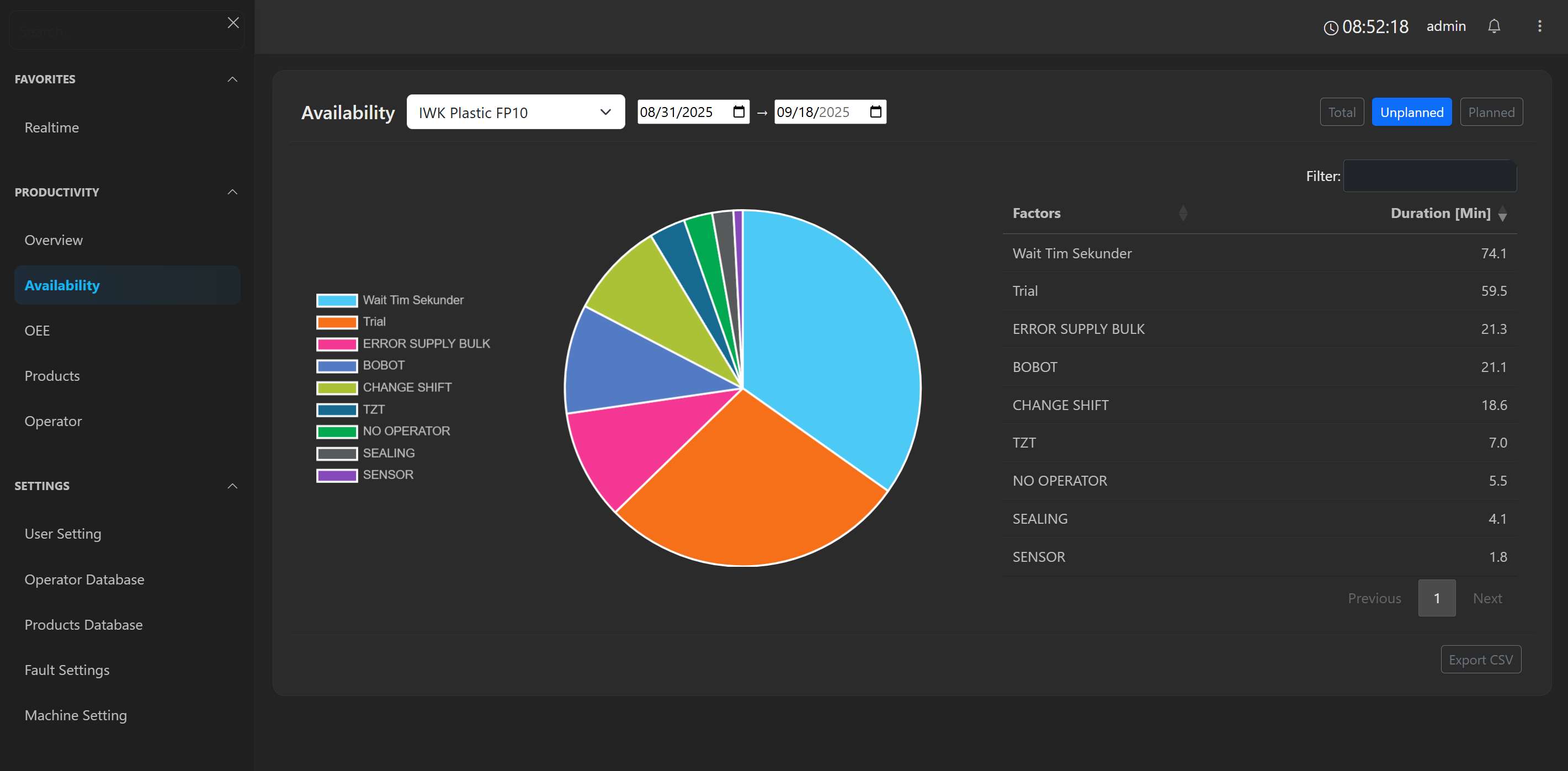Sort the Factors column

pyautogui.click(x=1183, y=213)
